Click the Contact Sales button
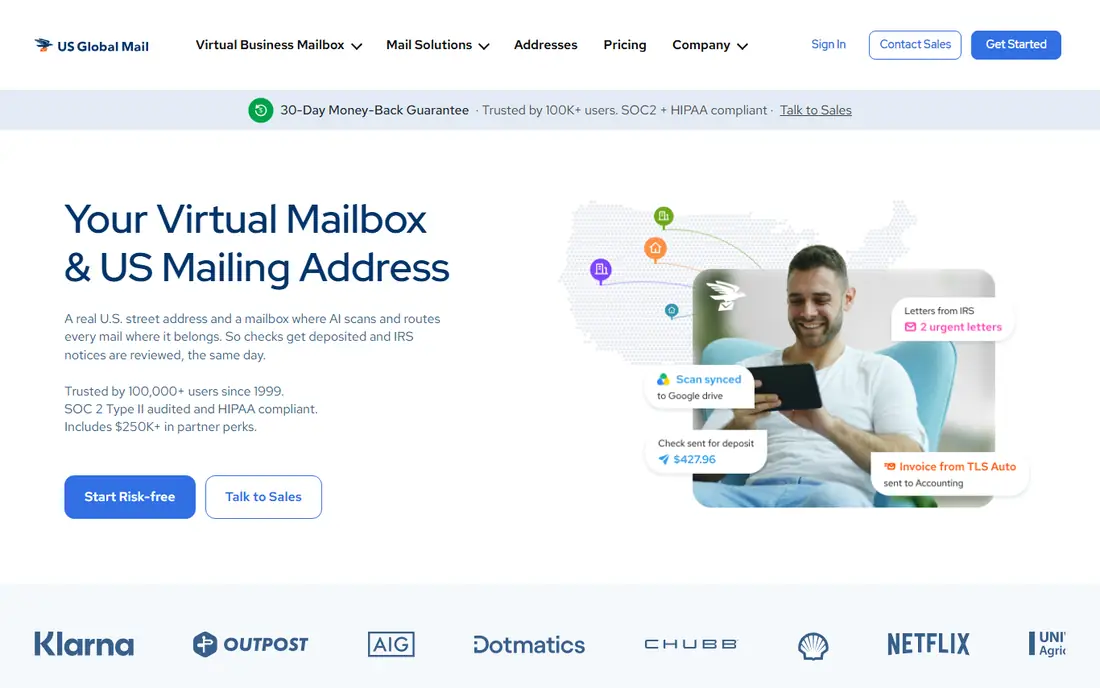The image size is (1100, 688). (x=915, y=45)
